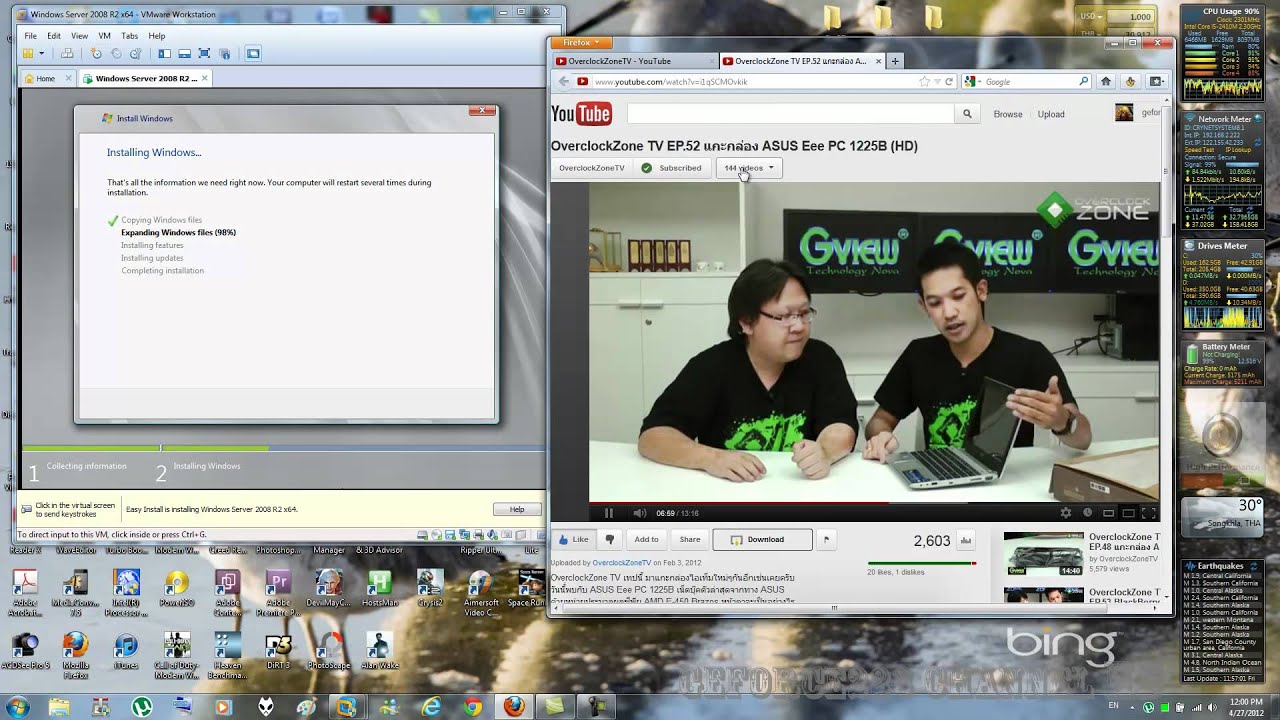Click the Download button under video
The width and height of the screenshot is (1280, 720).
click(x=762, y=540)
